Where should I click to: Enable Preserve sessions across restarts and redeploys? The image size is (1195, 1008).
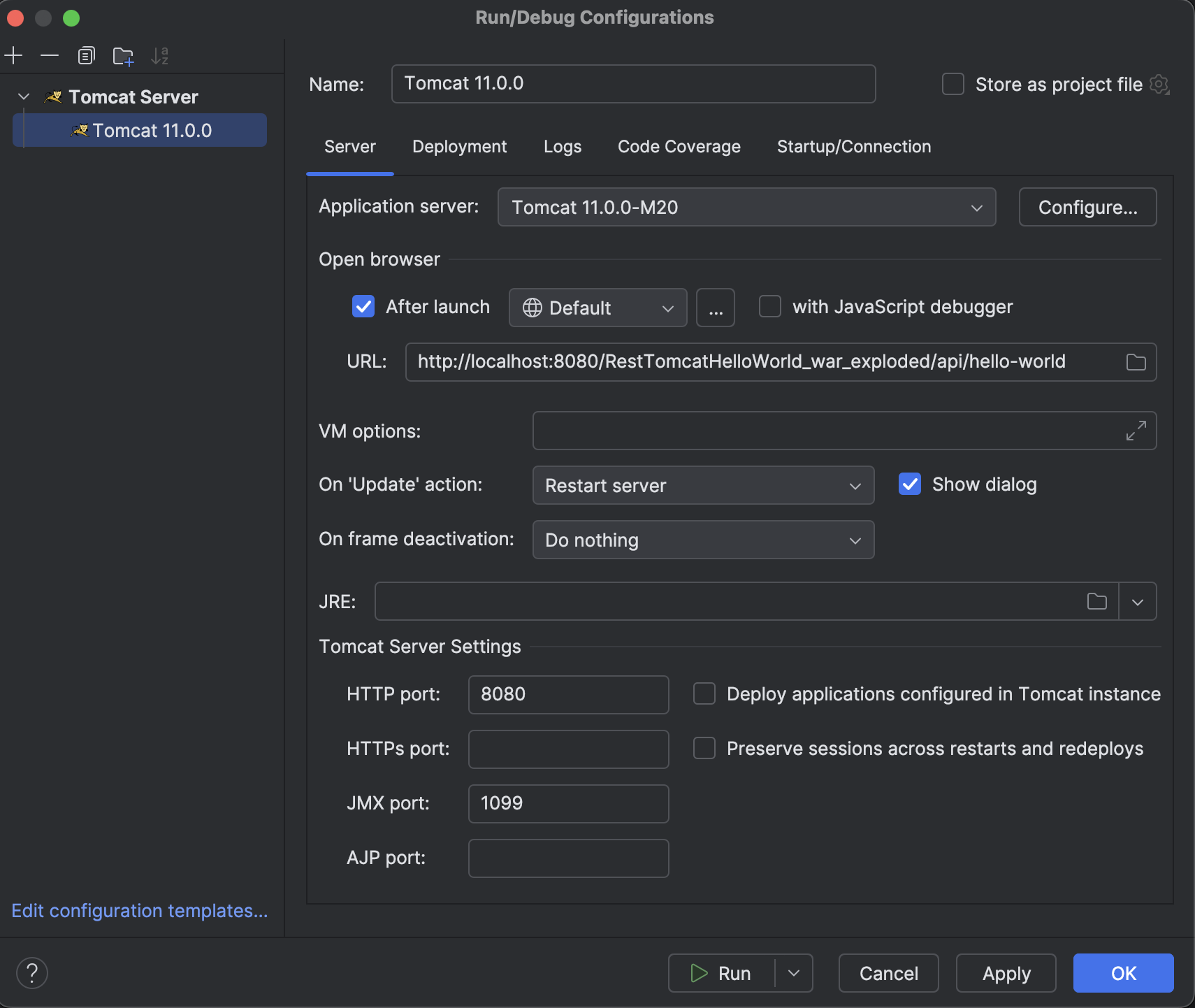(704, 748)
